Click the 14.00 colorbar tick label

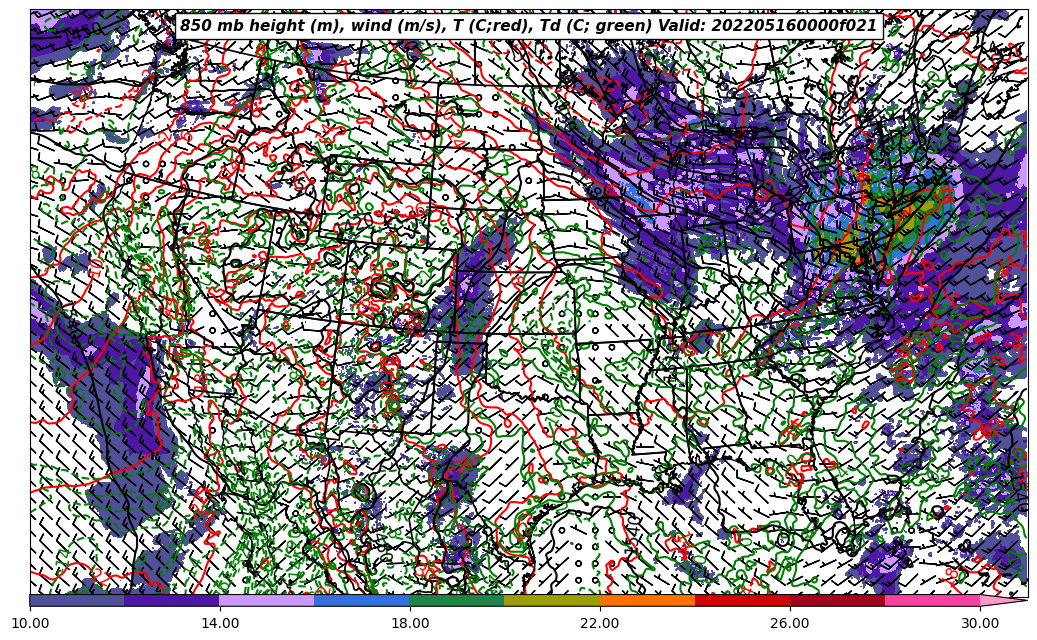pos(220,623)
